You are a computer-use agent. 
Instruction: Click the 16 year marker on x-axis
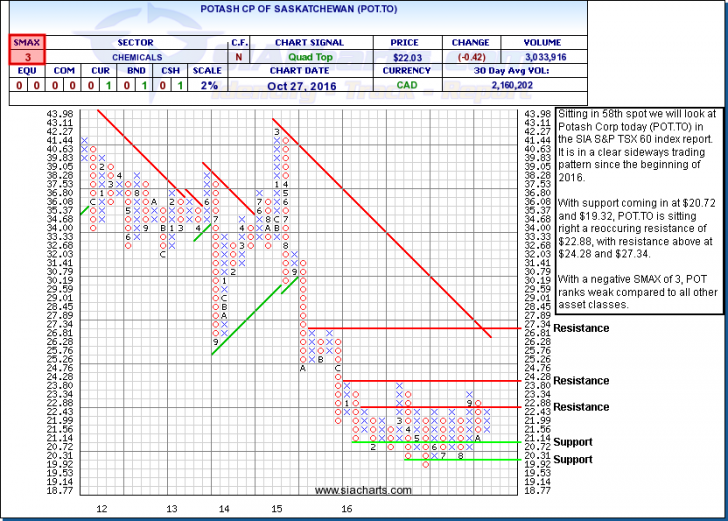[346, 509]
